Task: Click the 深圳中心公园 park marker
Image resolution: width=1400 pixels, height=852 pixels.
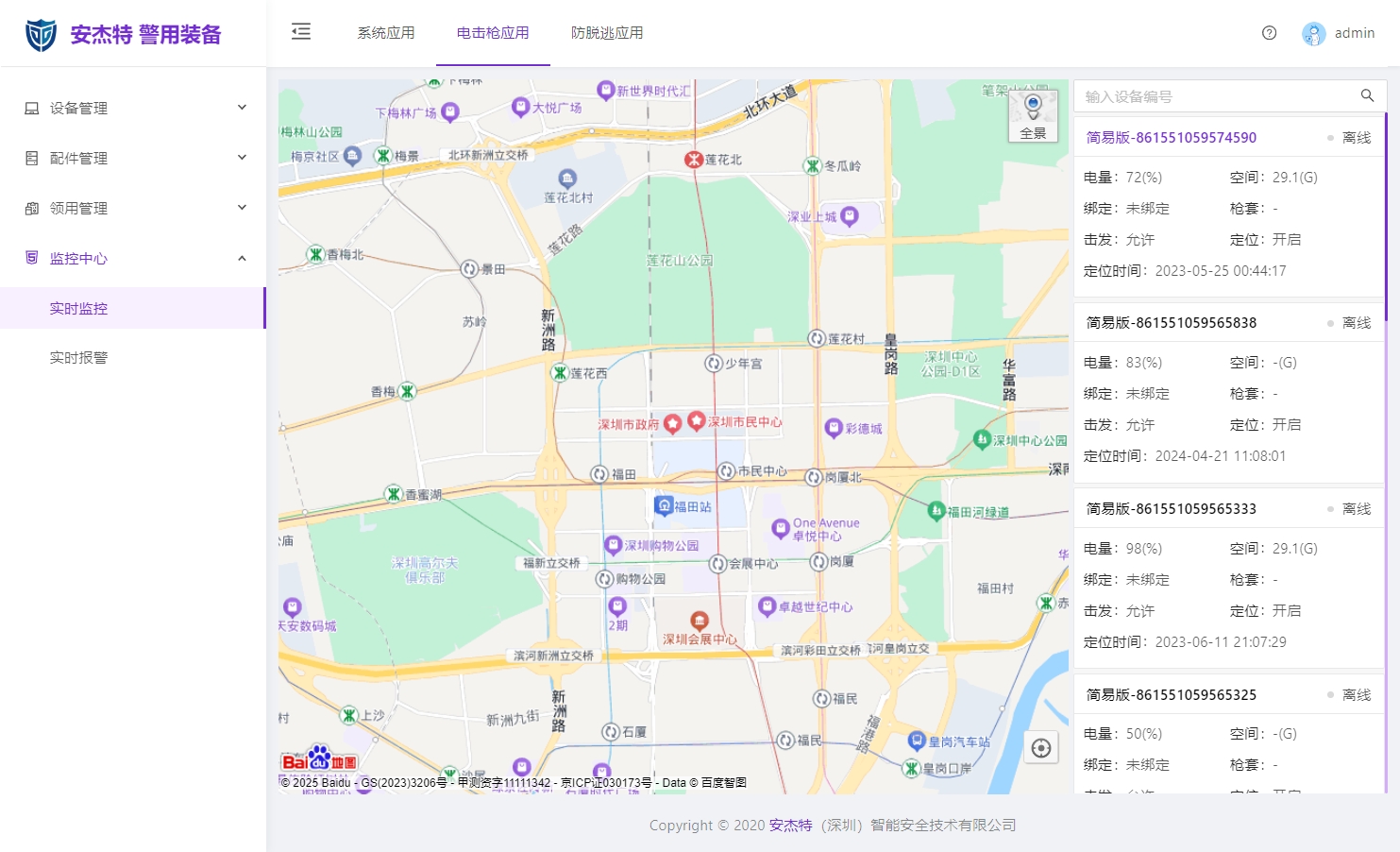Action: [982, 439]
